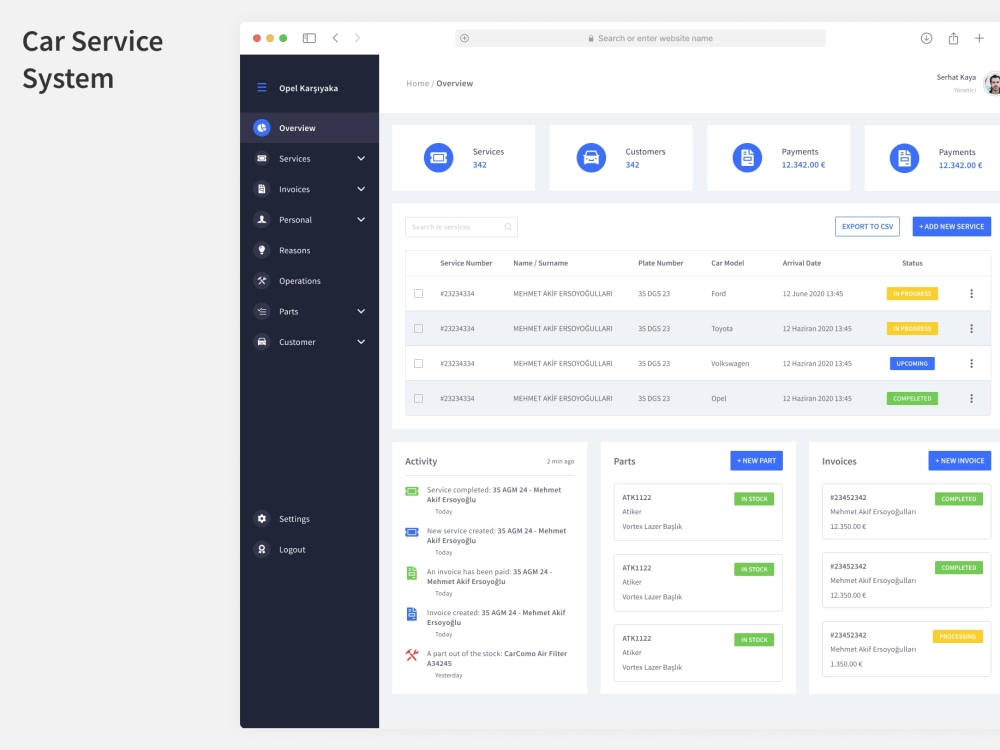Viewport: 1000px width, 750px height.
Task: Click the Services stat card ticket icon
Action: pos(438,158)
